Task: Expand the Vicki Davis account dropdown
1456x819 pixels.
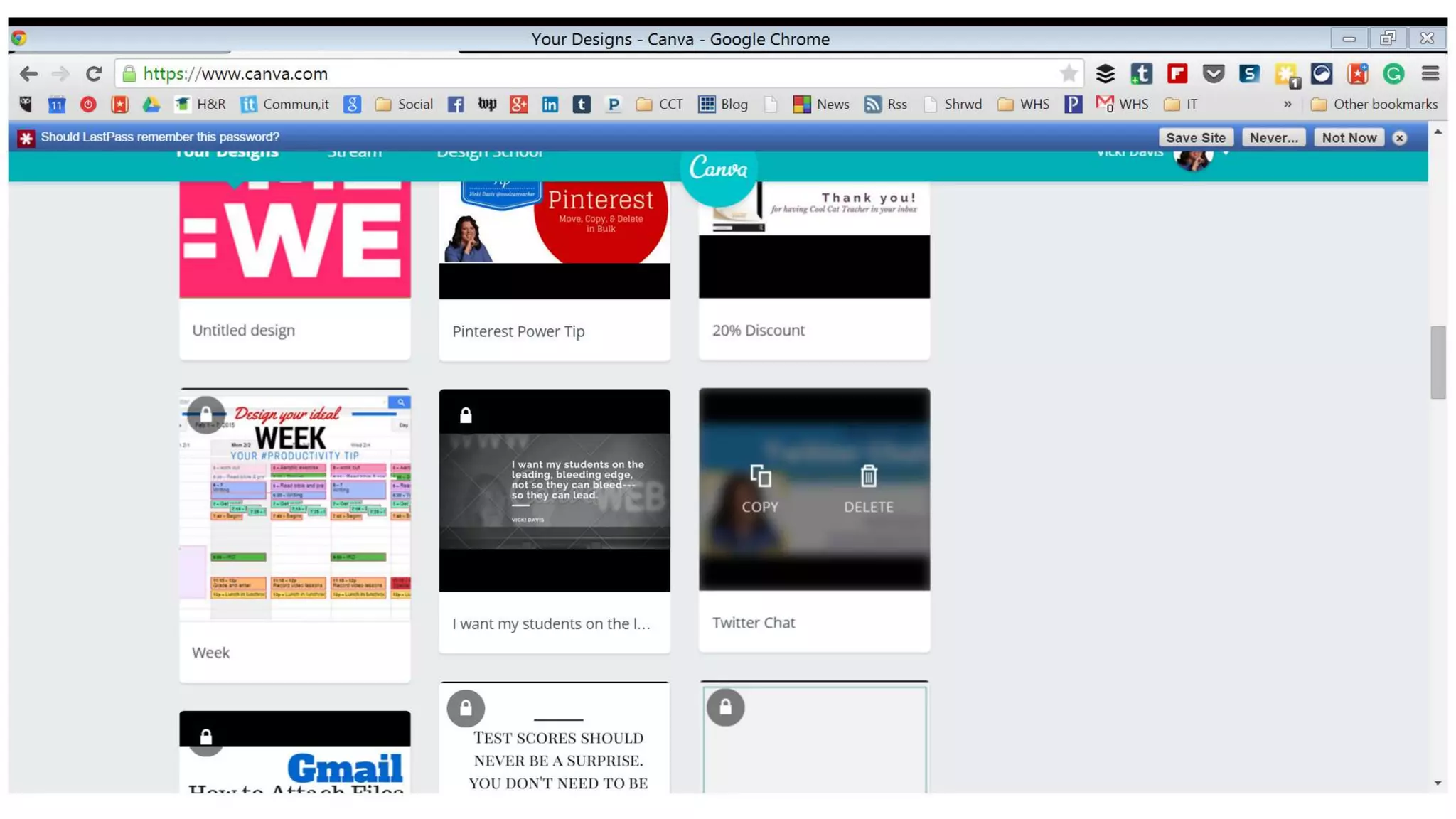Action: pos(1226,153)
